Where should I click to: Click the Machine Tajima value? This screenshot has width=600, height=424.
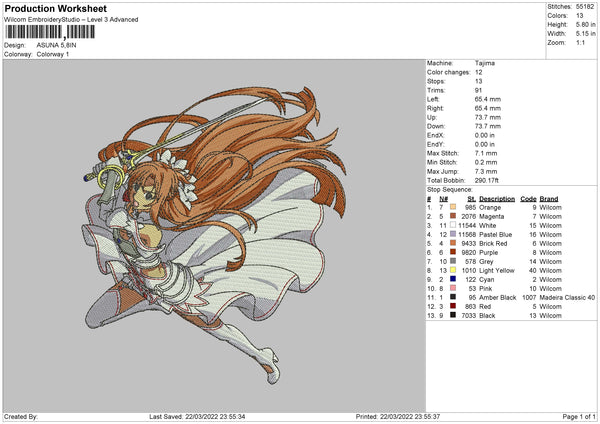tap(485, 62)
